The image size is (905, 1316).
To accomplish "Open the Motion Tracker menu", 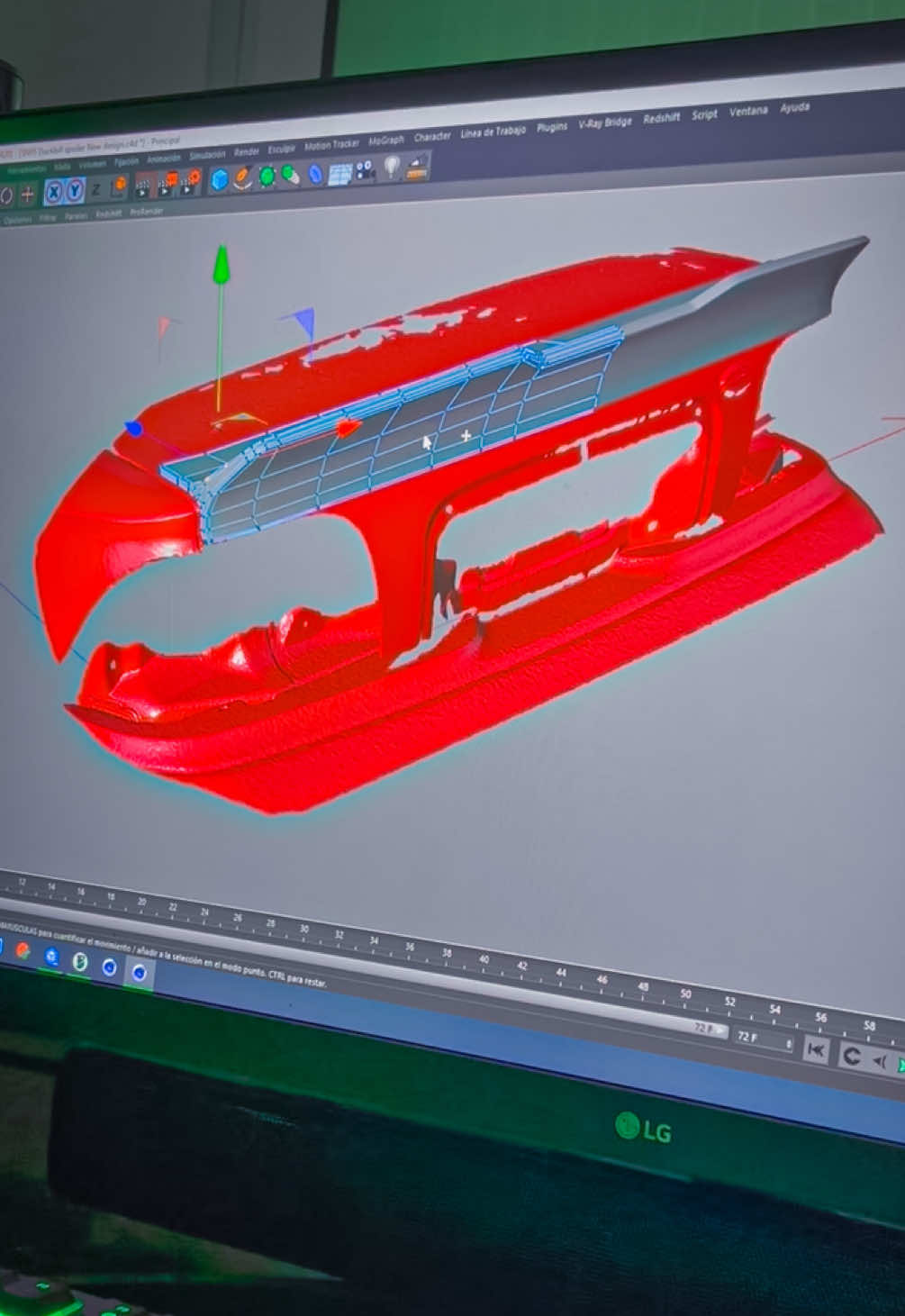I will [x=331, y=144].
